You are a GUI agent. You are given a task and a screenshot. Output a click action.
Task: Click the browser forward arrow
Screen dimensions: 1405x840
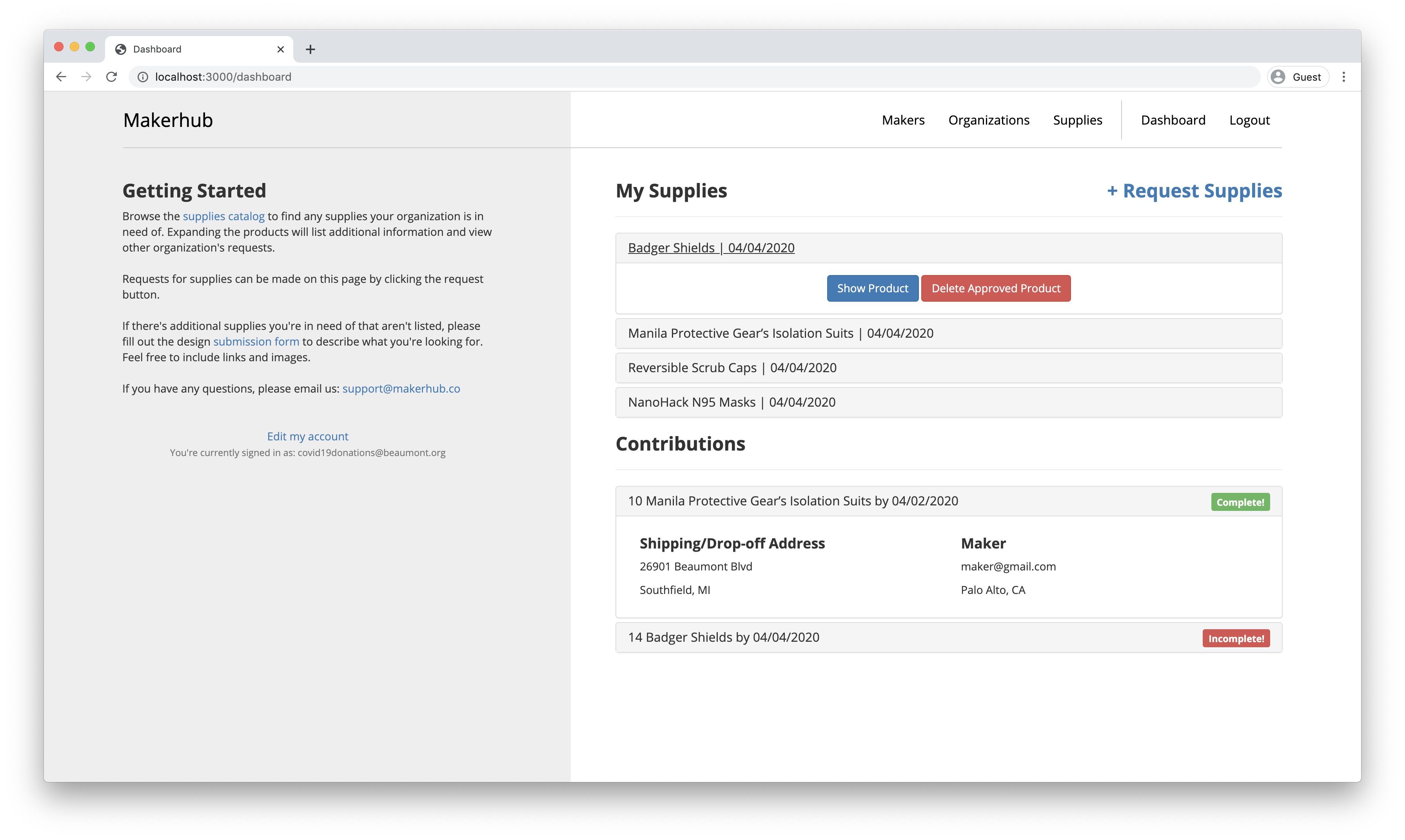click(86, 77)
